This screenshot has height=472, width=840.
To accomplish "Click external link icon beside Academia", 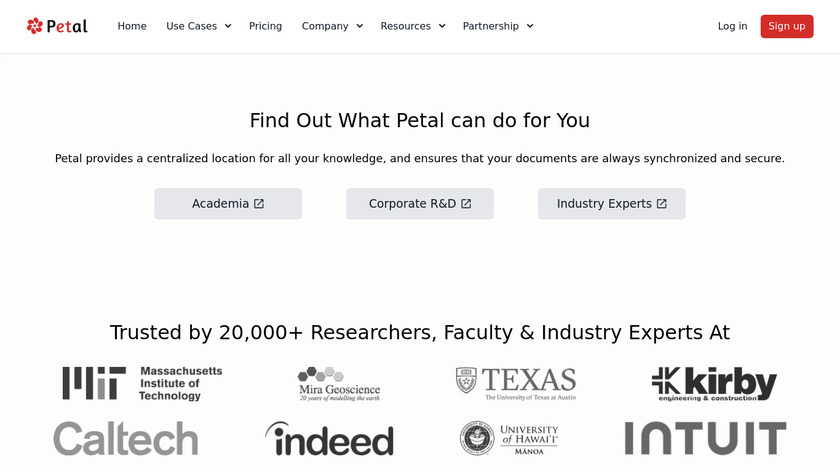I will click(x=259, y=204).
